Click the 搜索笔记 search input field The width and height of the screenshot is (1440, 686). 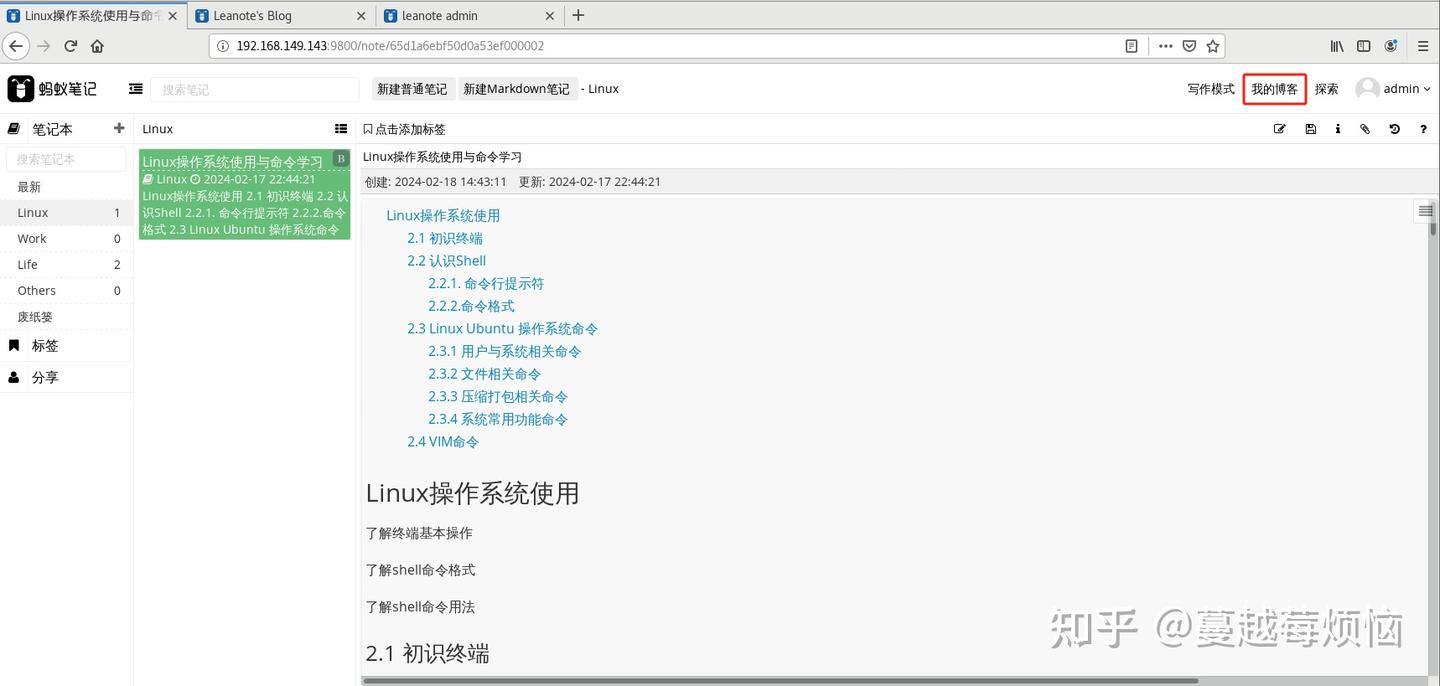pos(255,89)
